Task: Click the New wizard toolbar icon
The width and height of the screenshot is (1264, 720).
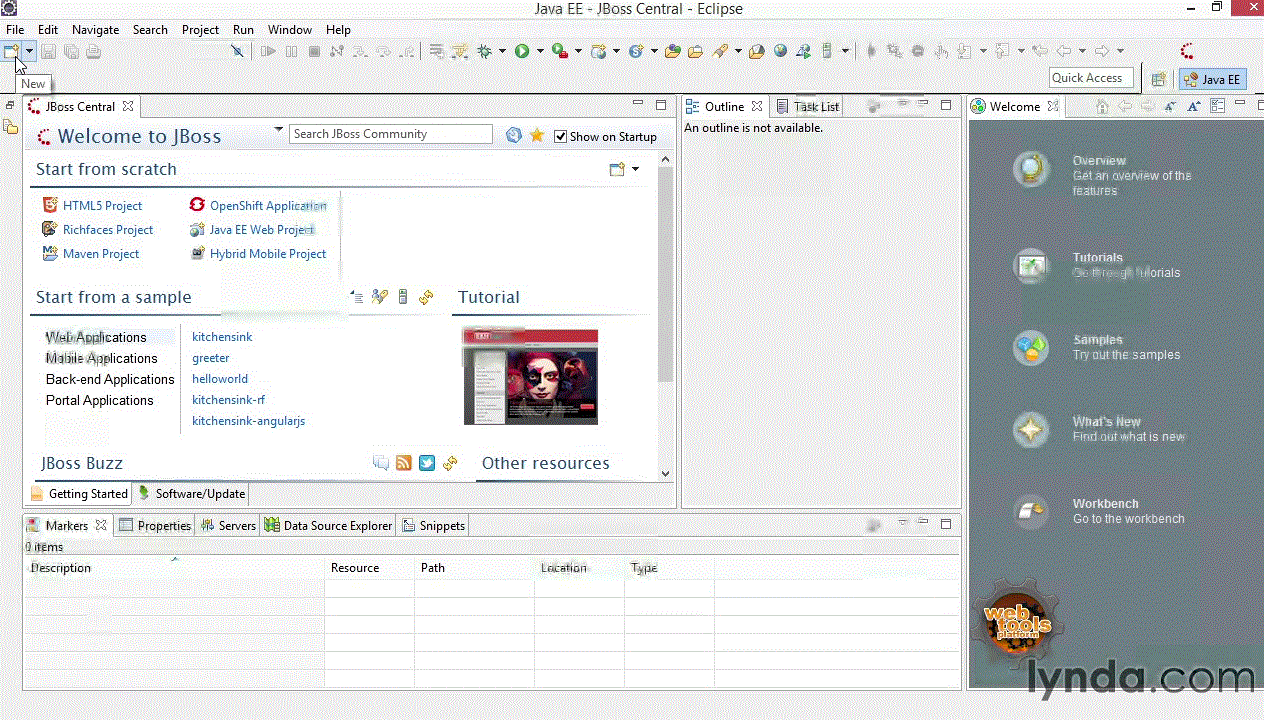Action: 12,51
